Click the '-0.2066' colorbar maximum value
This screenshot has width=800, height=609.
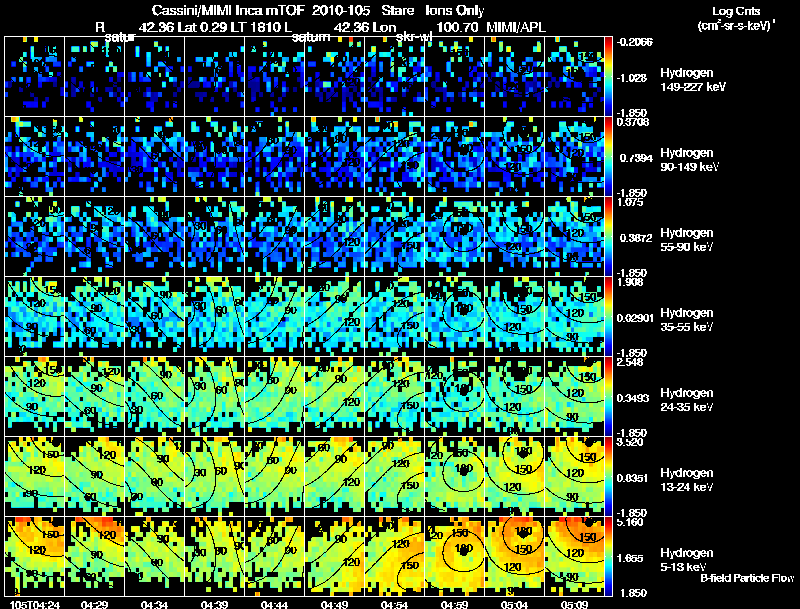tap(634, 42)
